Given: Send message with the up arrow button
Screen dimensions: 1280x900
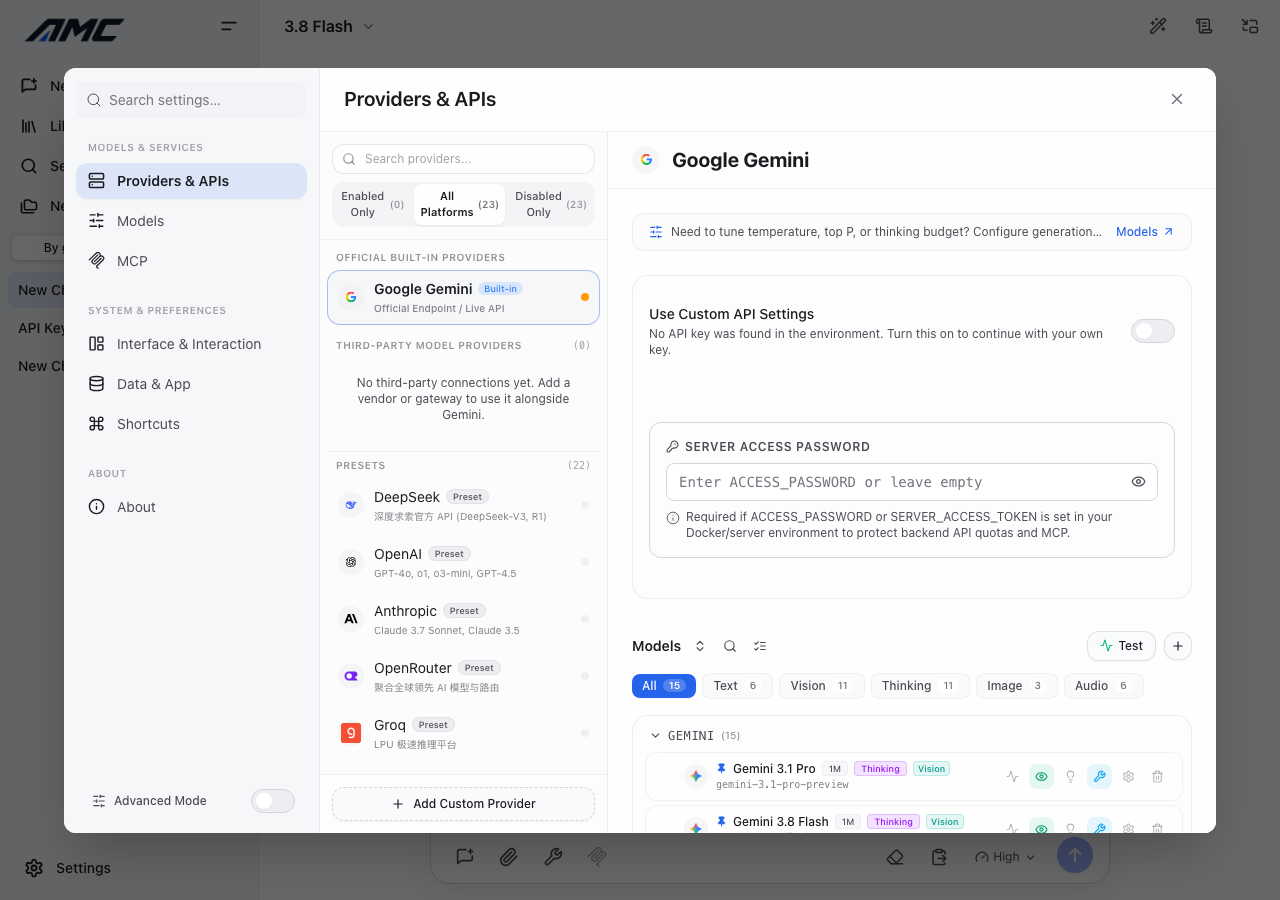Looking at the screenshot, I should (1075, 855).
